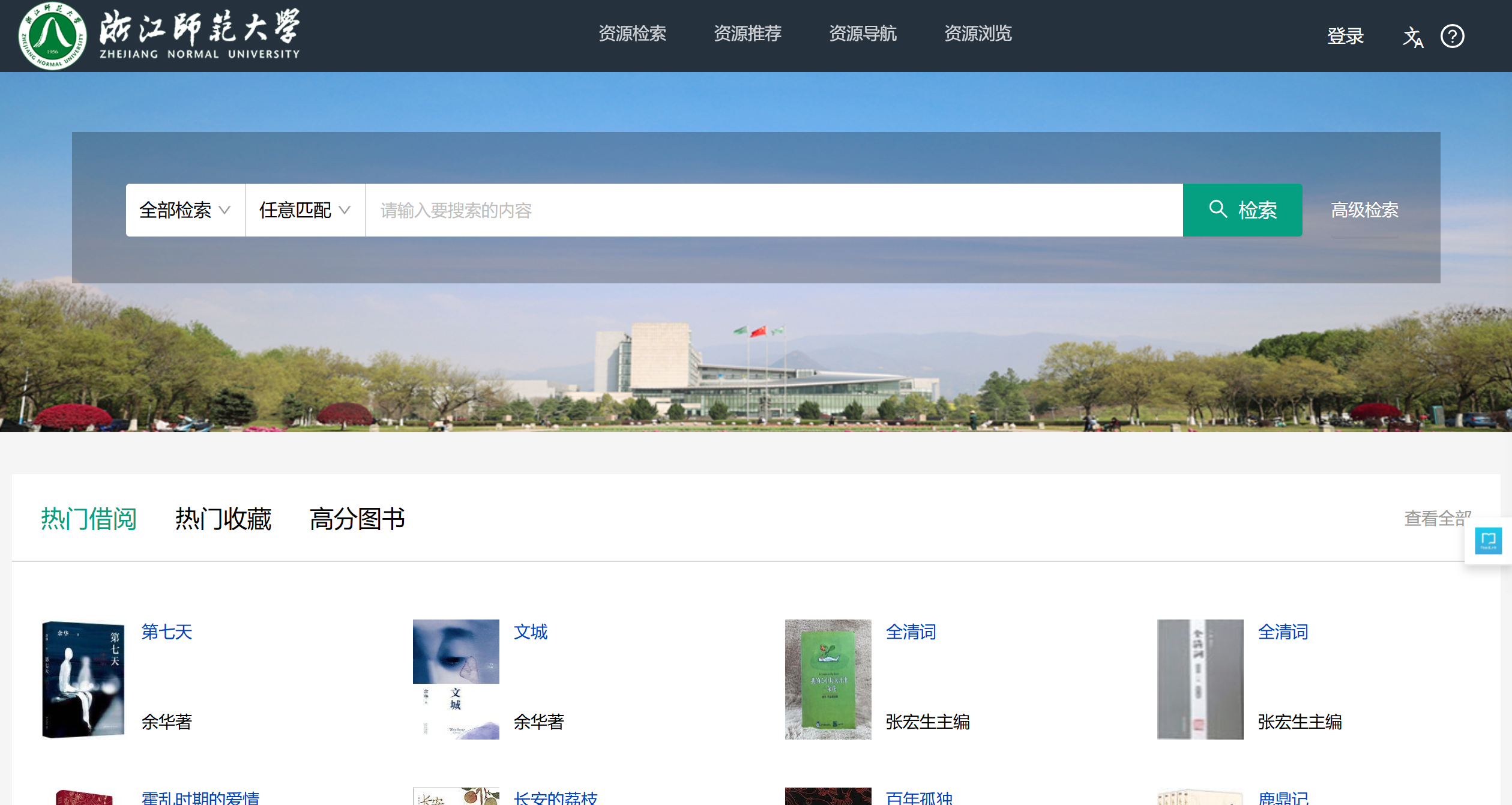Open the 资源检索 menu item
This screenshot has width=1512, height=805.
pos(632,34)
